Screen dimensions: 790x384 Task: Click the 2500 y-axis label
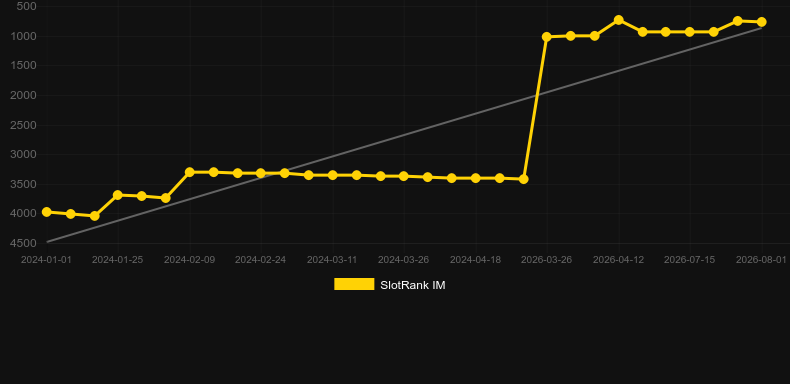point(24,125)
